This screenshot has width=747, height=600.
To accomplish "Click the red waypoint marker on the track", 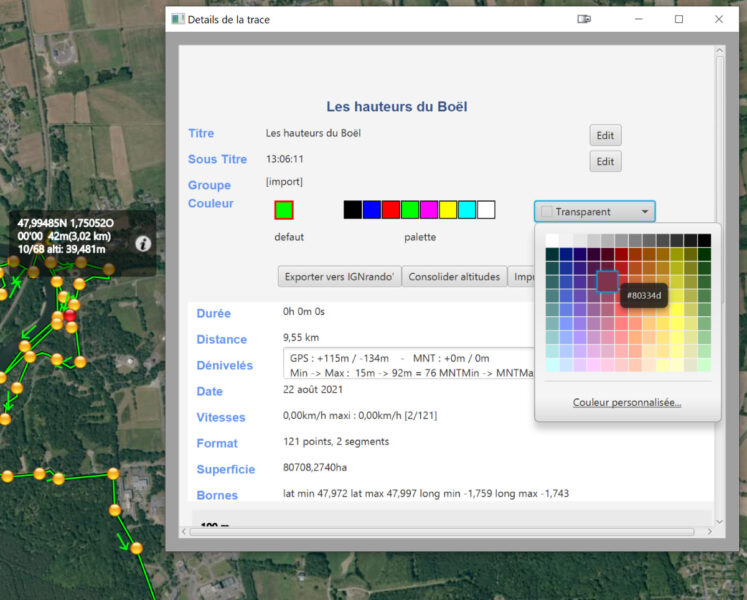I will tap(69, 317).
